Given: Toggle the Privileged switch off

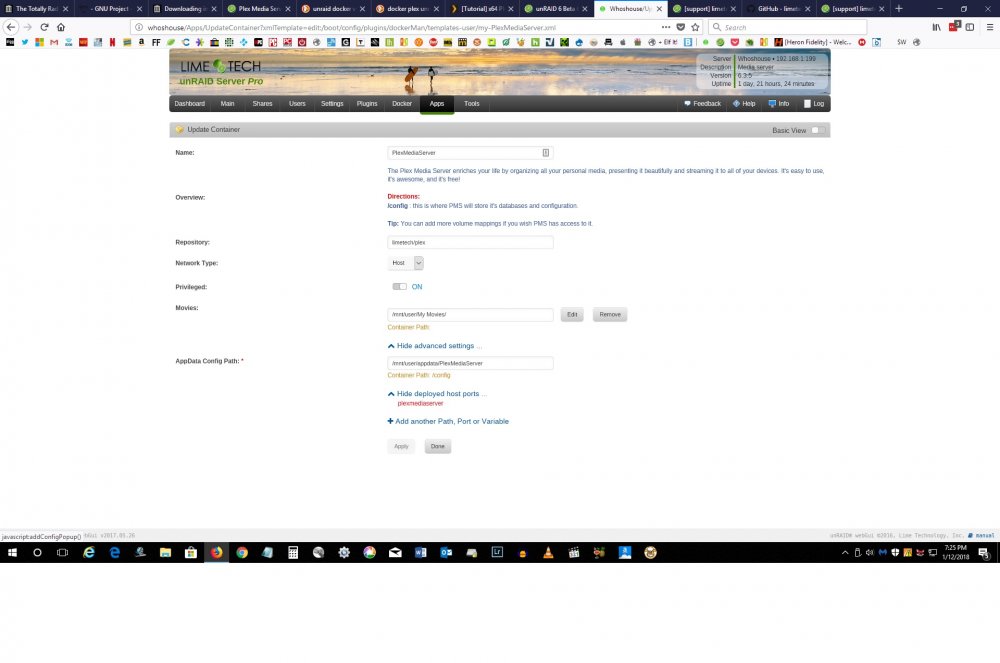Looking at the screenshot, I should point(399,287).
